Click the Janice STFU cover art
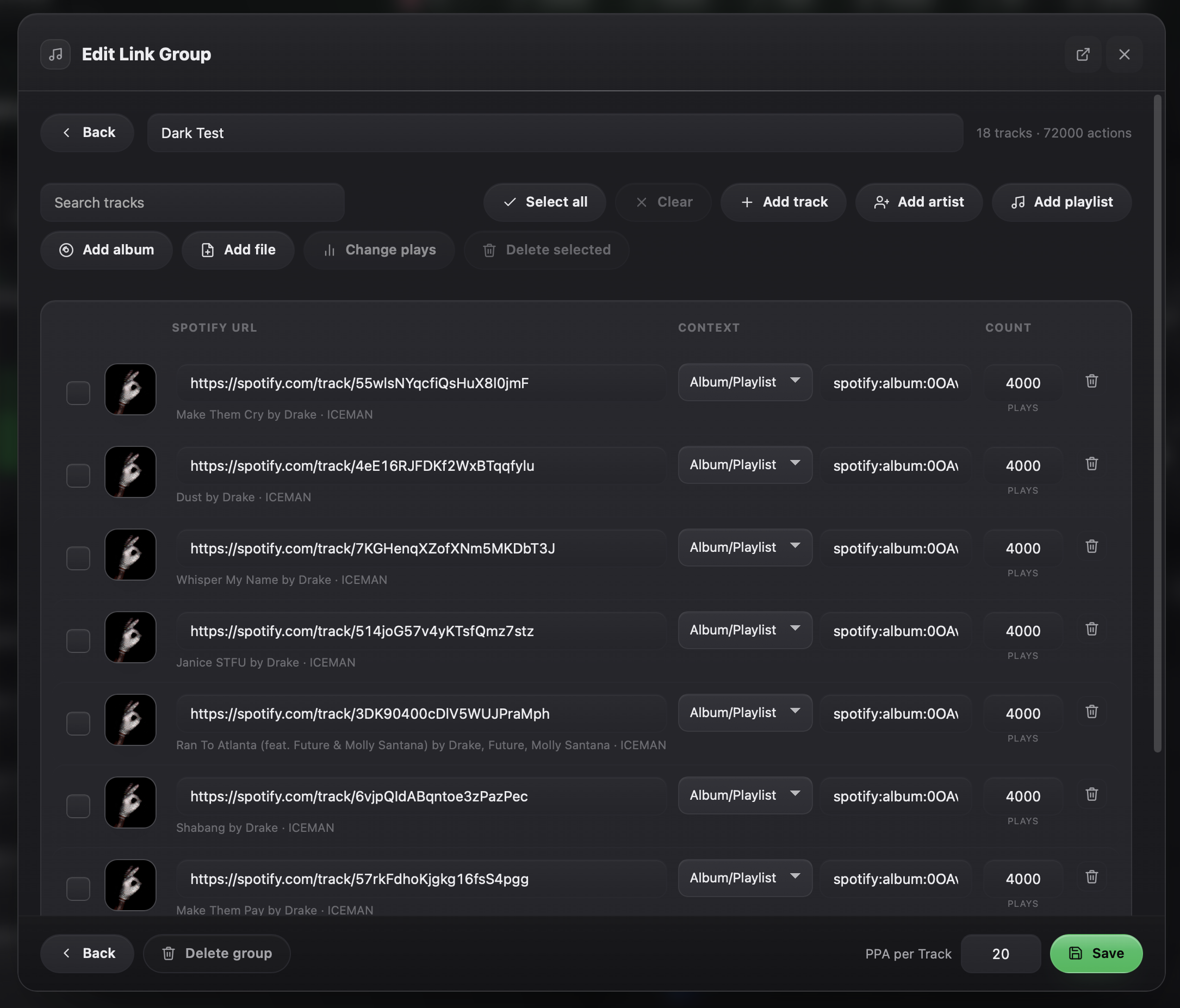 tap(131, 637)
